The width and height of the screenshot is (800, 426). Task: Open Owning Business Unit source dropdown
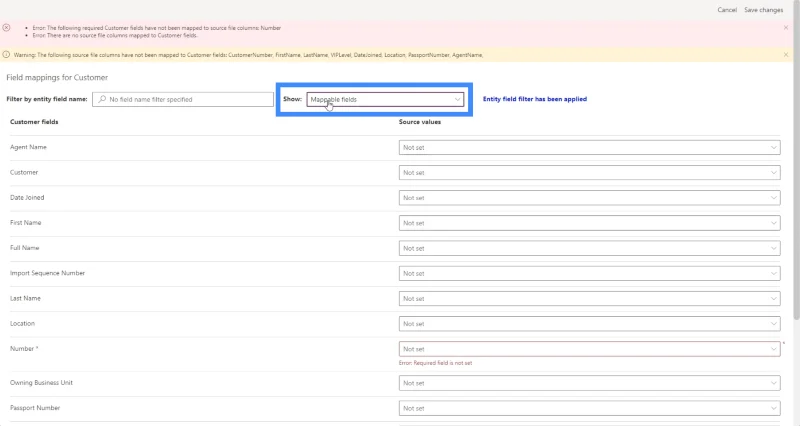tap(589, 383)
